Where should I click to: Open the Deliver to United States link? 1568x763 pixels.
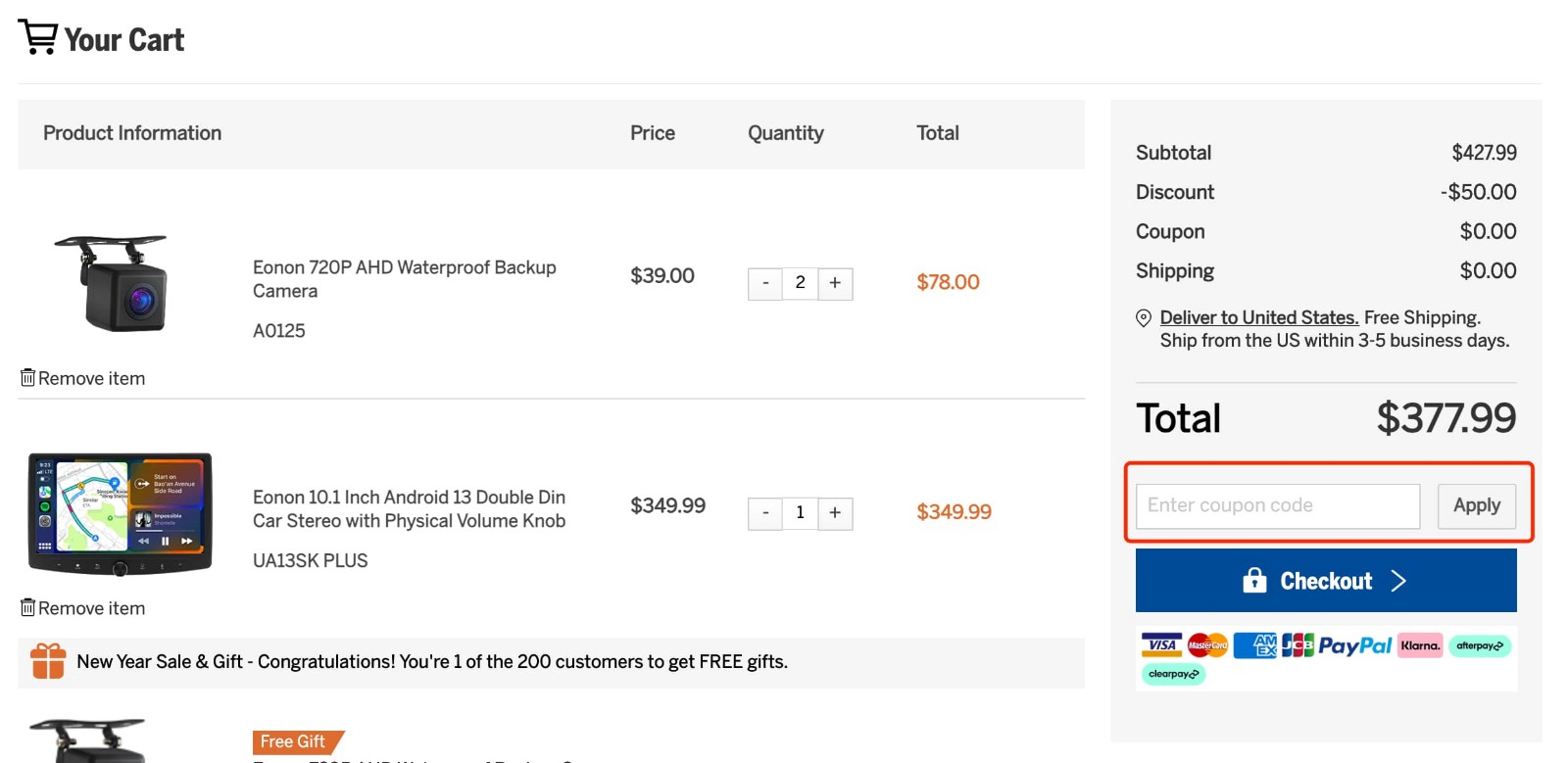[x=1258, y=317]
